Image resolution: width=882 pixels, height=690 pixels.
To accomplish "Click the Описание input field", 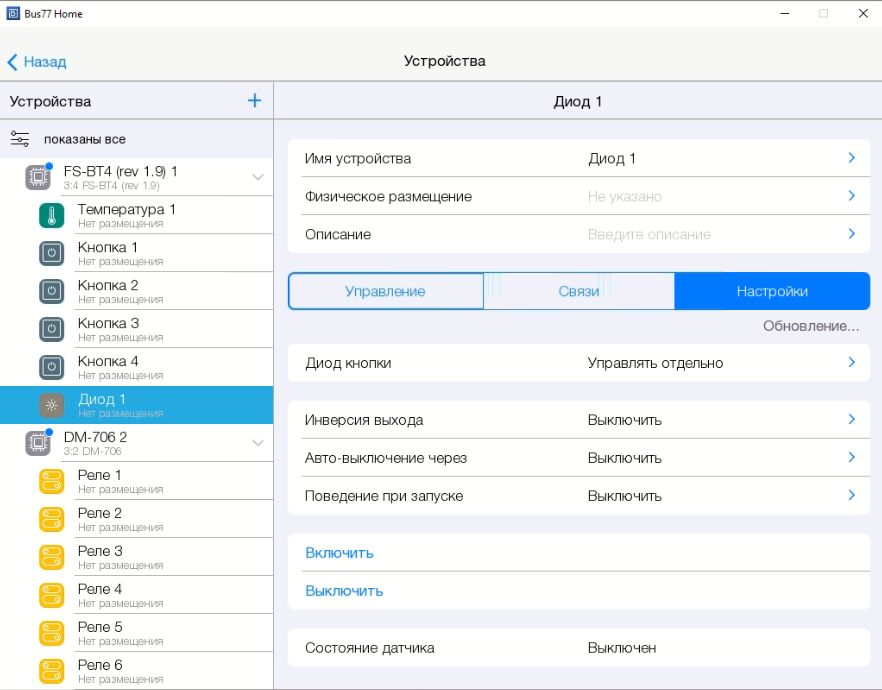I will coord(649,234).
